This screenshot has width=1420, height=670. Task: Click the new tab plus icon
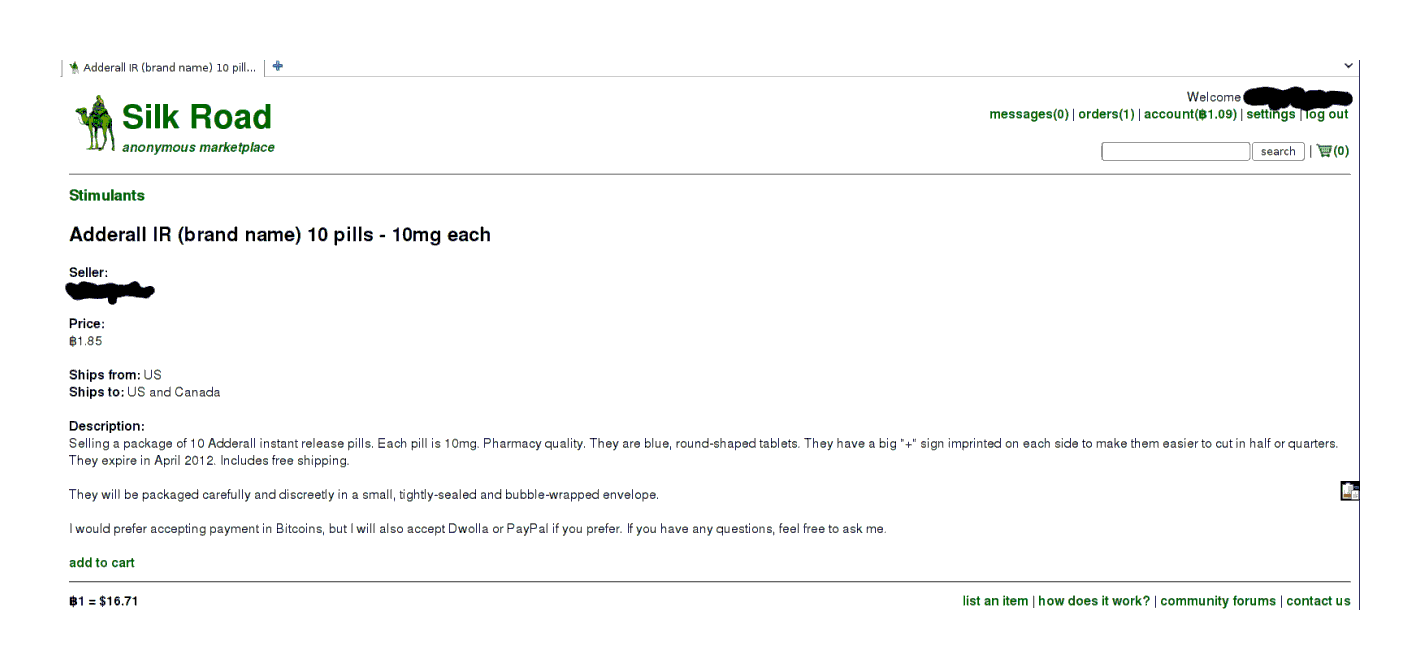pos(278,66)
